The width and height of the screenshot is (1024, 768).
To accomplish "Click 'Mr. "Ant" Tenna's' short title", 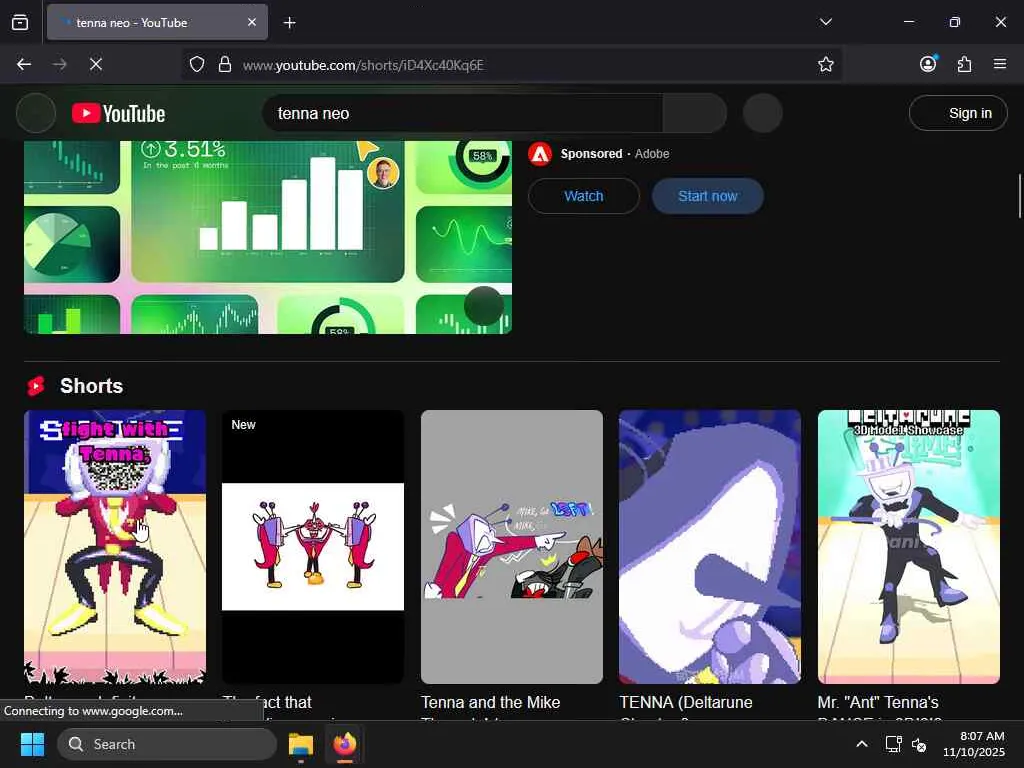I will (x=878, y=702).
